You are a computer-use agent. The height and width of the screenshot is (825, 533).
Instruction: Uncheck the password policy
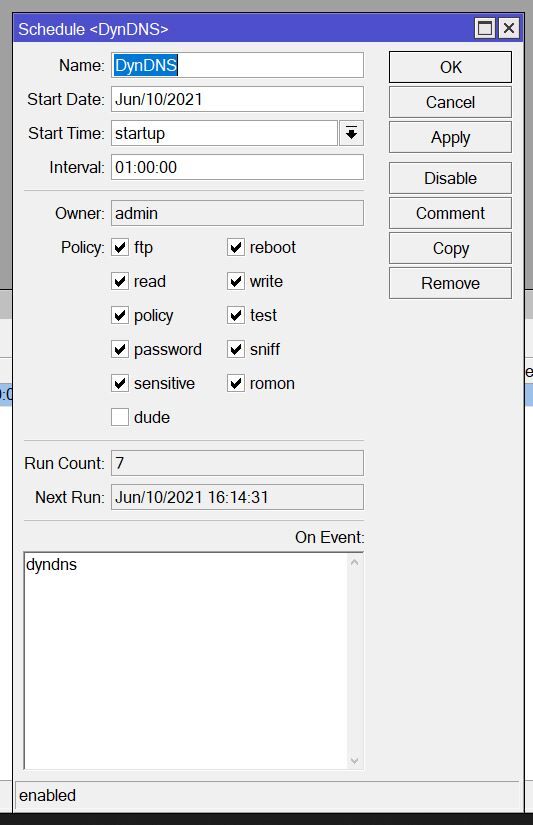(x=120, y=349)
